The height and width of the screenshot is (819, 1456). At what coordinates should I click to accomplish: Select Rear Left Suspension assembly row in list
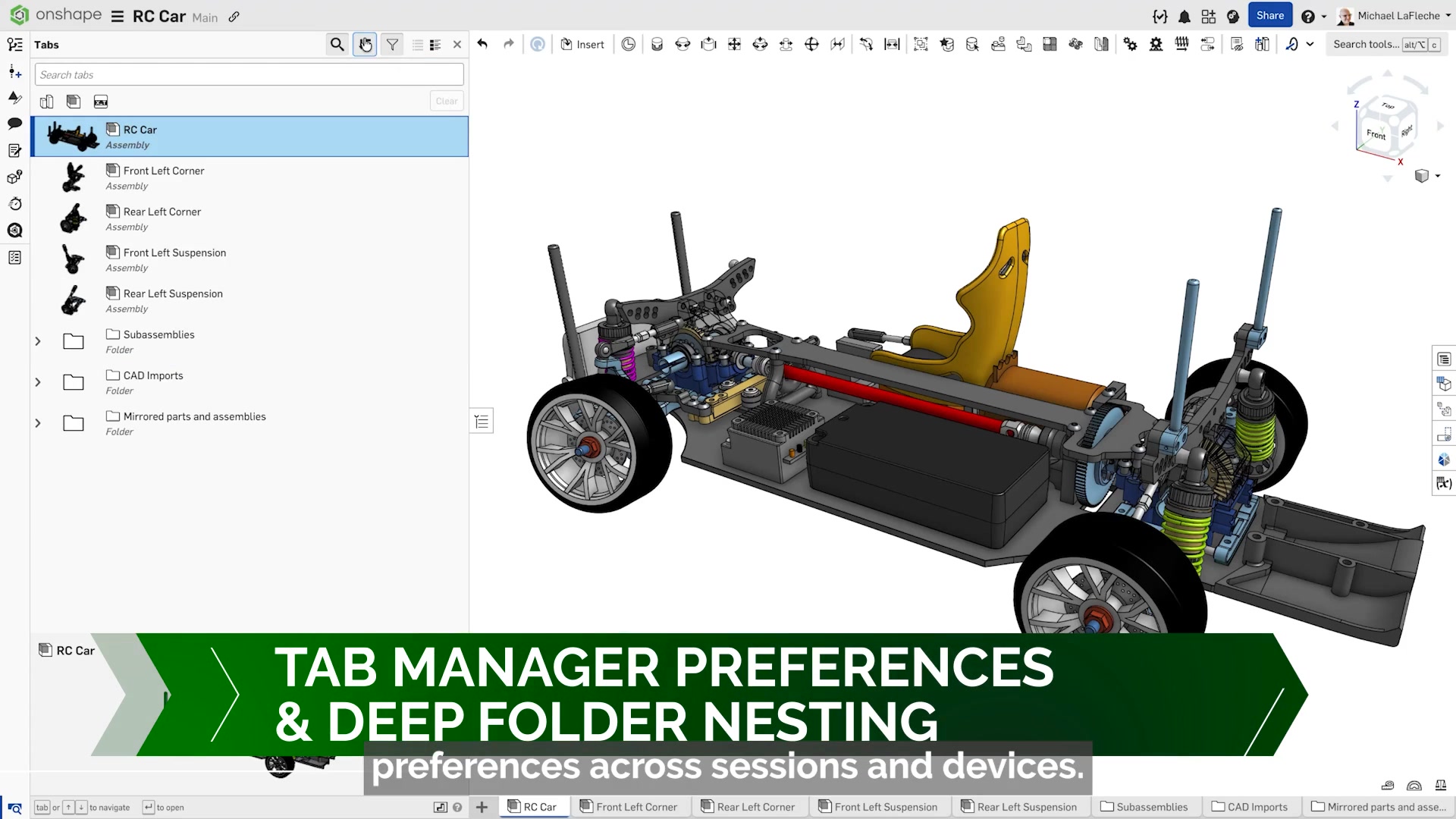[249, 300]
